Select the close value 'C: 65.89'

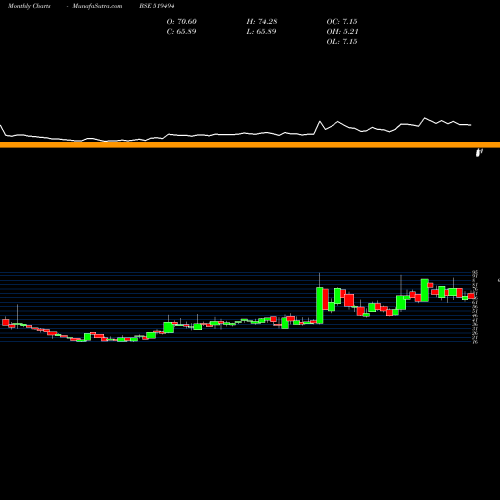[181, 32]
